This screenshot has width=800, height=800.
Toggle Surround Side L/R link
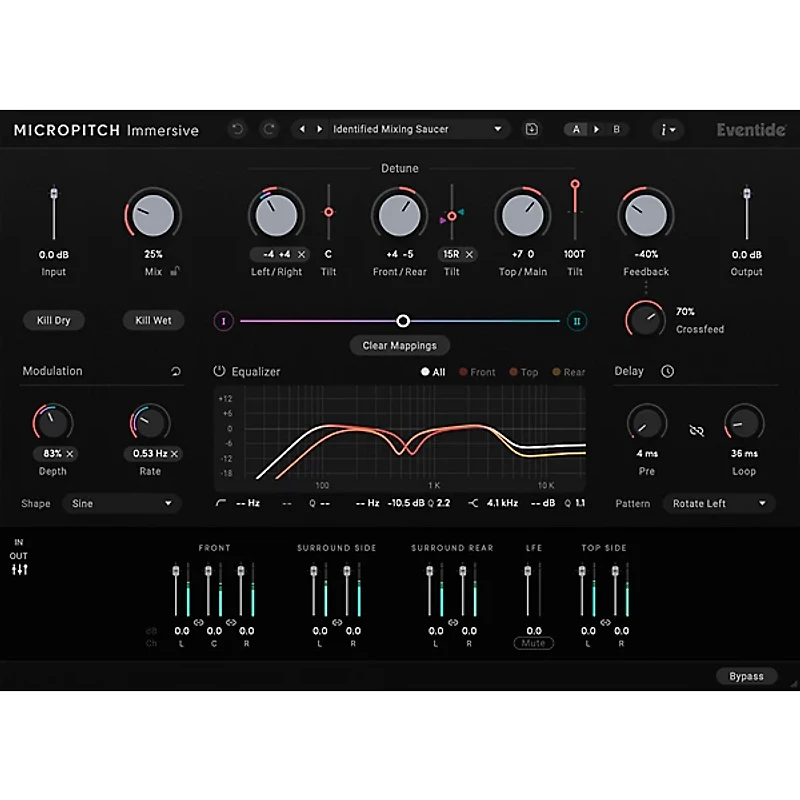337,622
